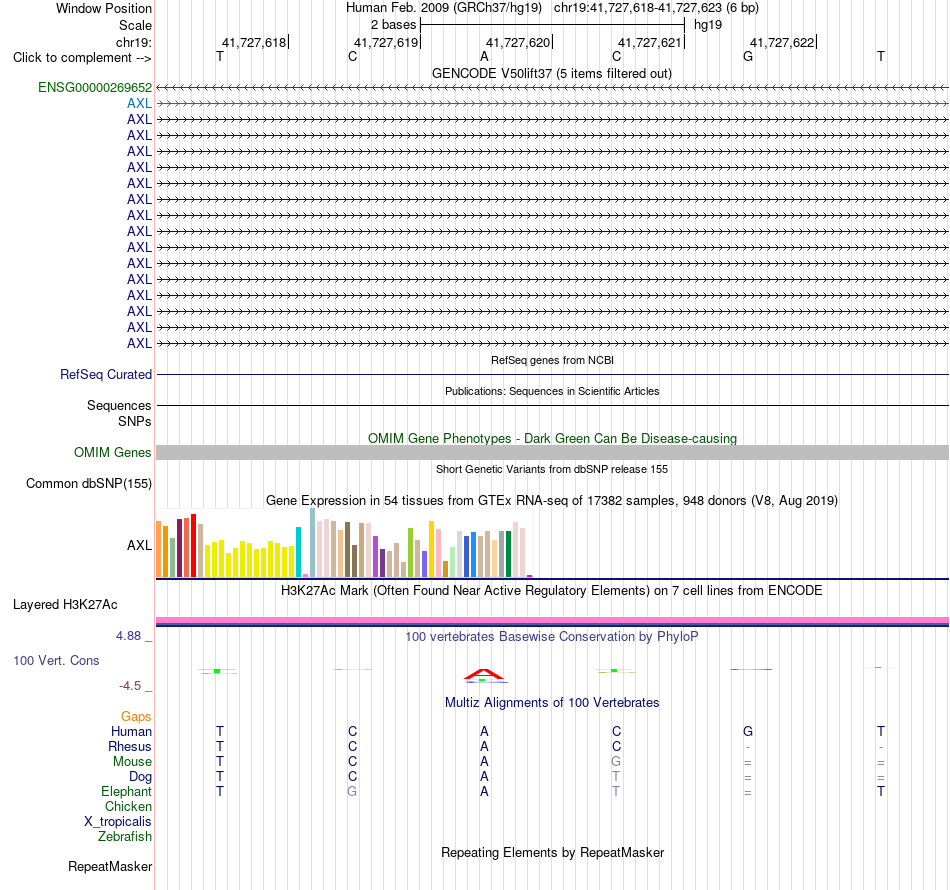The width and height of the screenshot is (950, 890).
Task: Click the H3K27Ac Mark track title
Action: 552,590
